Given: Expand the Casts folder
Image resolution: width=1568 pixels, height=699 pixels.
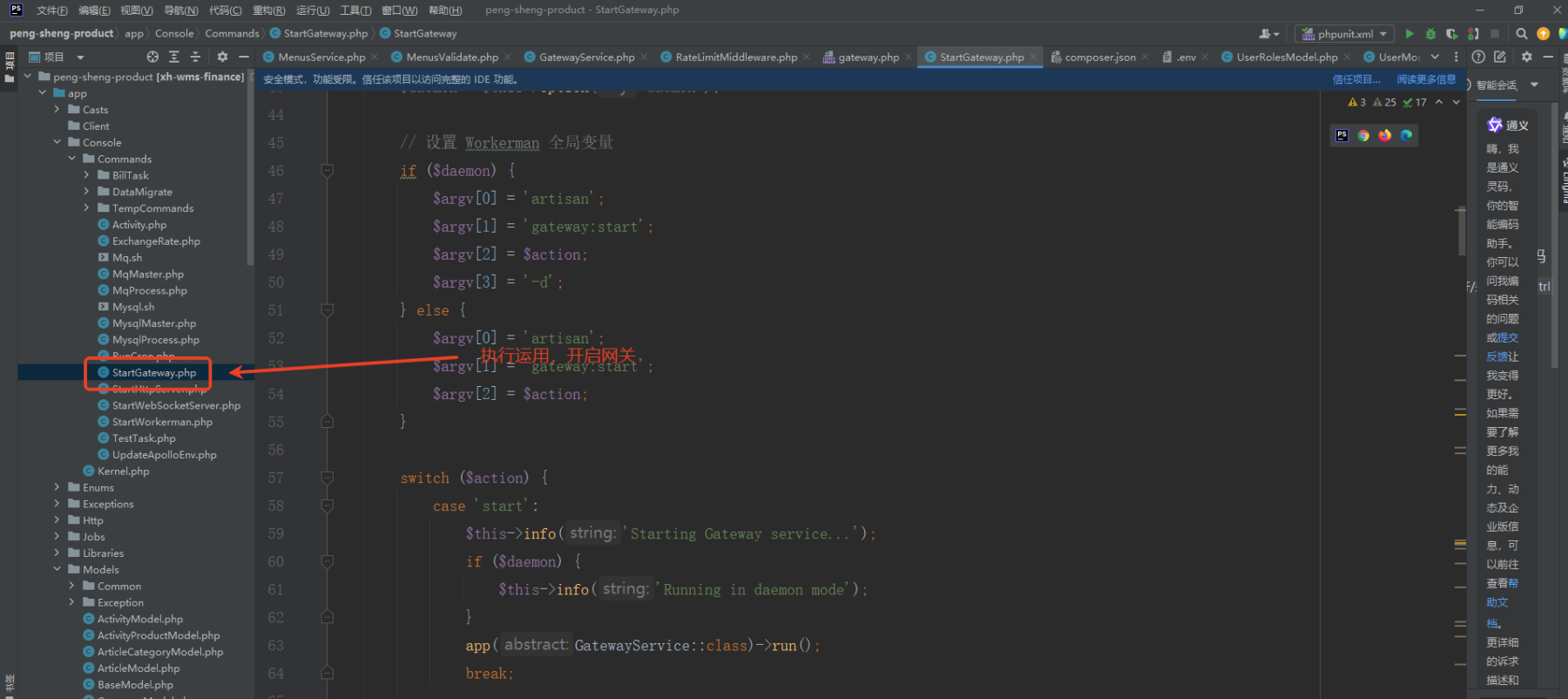Looking at the screenshot, I should [x=57, y=110].
